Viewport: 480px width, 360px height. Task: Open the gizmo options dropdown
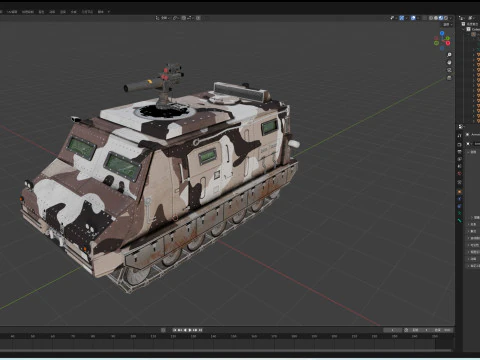coord(406,18)
